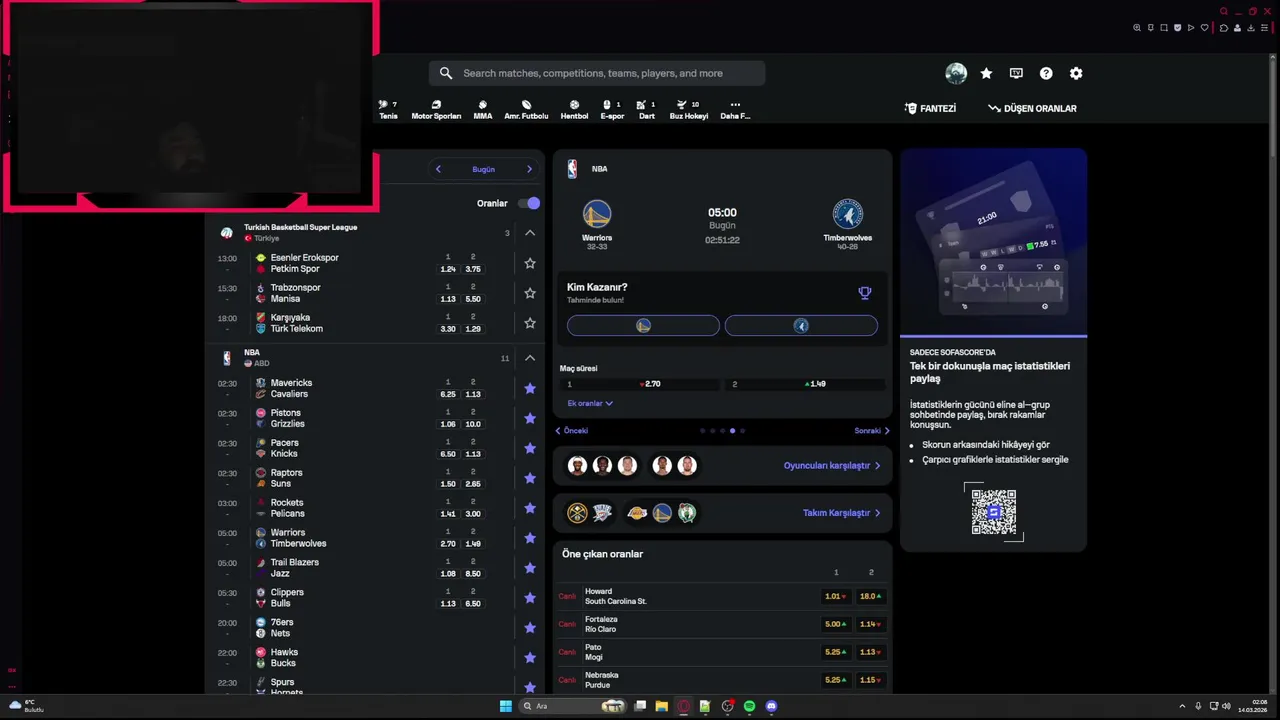1280x720 pixels.
Task: Collapse Turkish Basketball Super League section
Action: tap(530, 233)
